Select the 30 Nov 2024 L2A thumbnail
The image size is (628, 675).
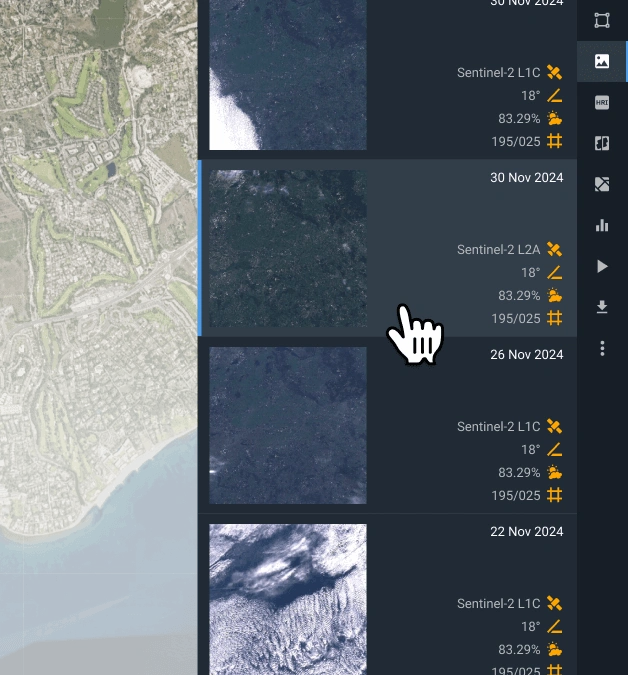[288, 248]
